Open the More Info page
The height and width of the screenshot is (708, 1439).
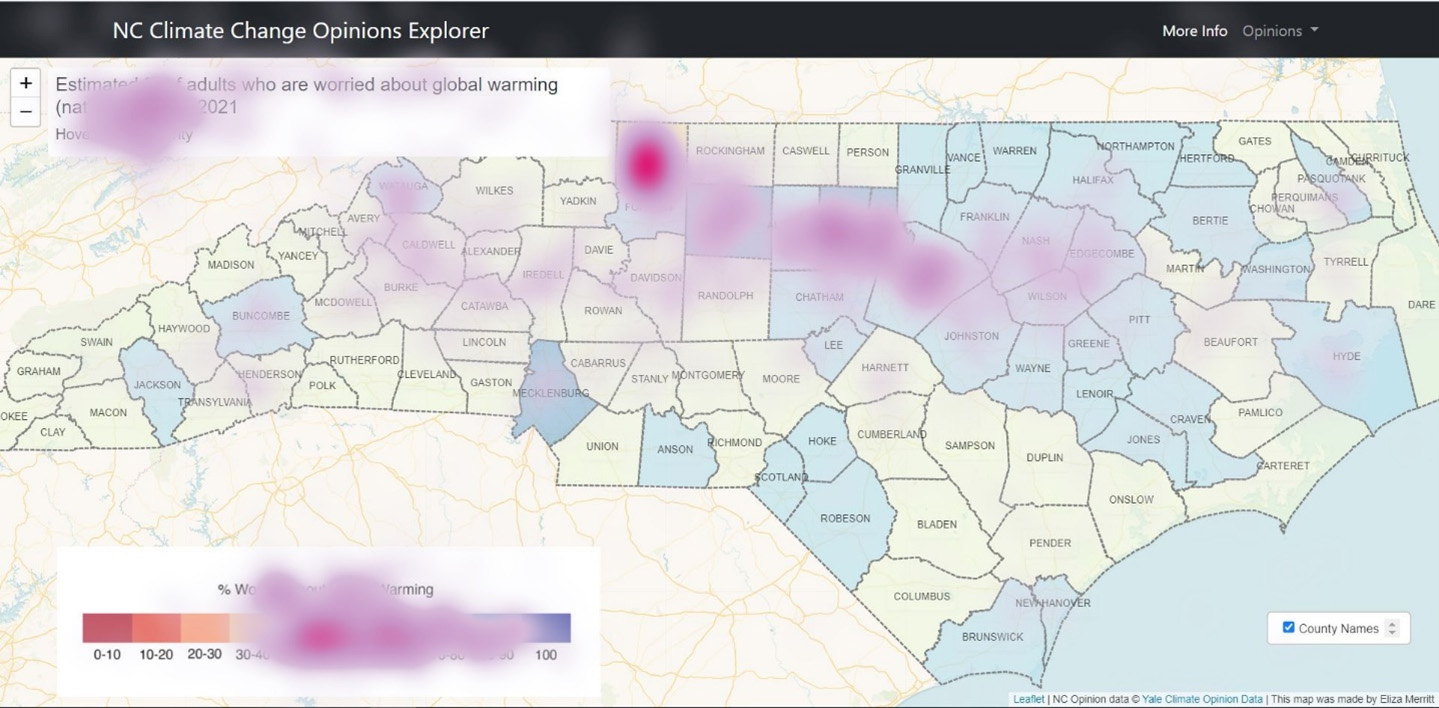tap(1194, 31)
